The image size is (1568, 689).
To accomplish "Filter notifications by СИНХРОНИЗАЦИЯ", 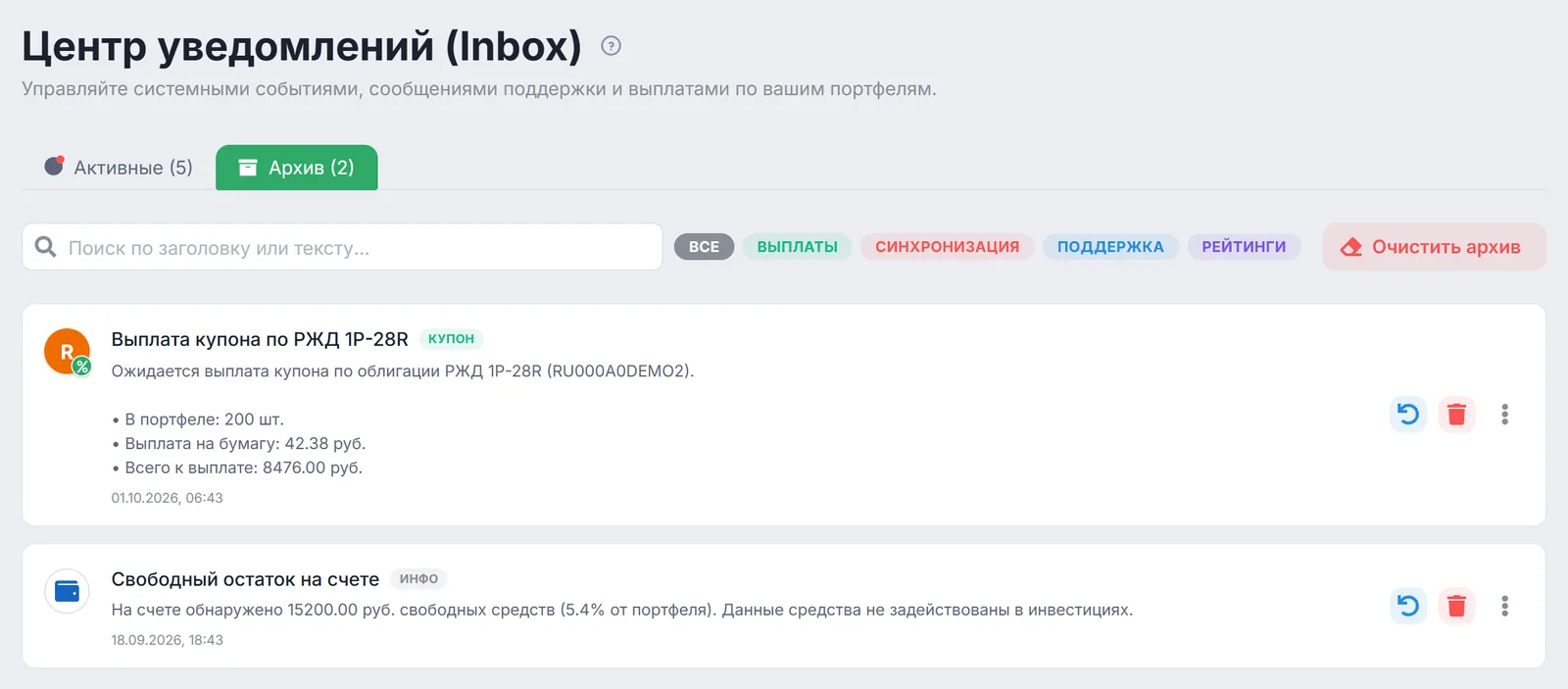I will [947, 247].
